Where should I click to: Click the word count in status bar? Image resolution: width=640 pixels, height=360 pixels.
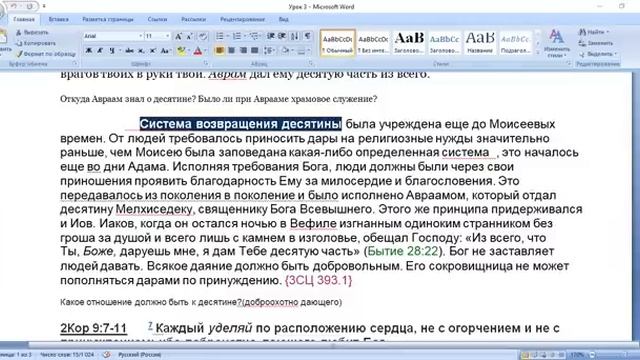point(67,355)
